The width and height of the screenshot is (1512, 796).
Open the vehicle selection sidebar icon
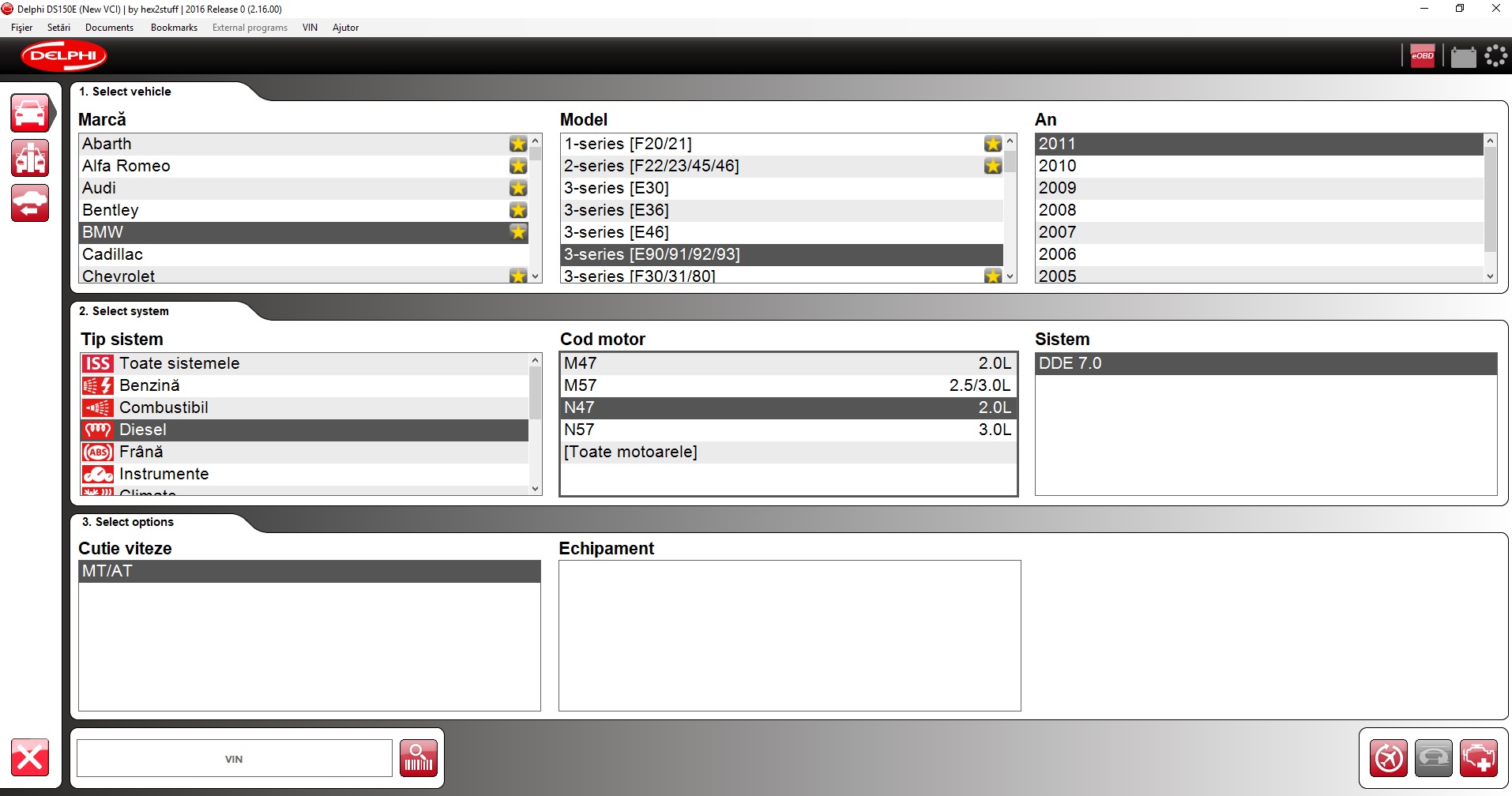tap(30, 113)
